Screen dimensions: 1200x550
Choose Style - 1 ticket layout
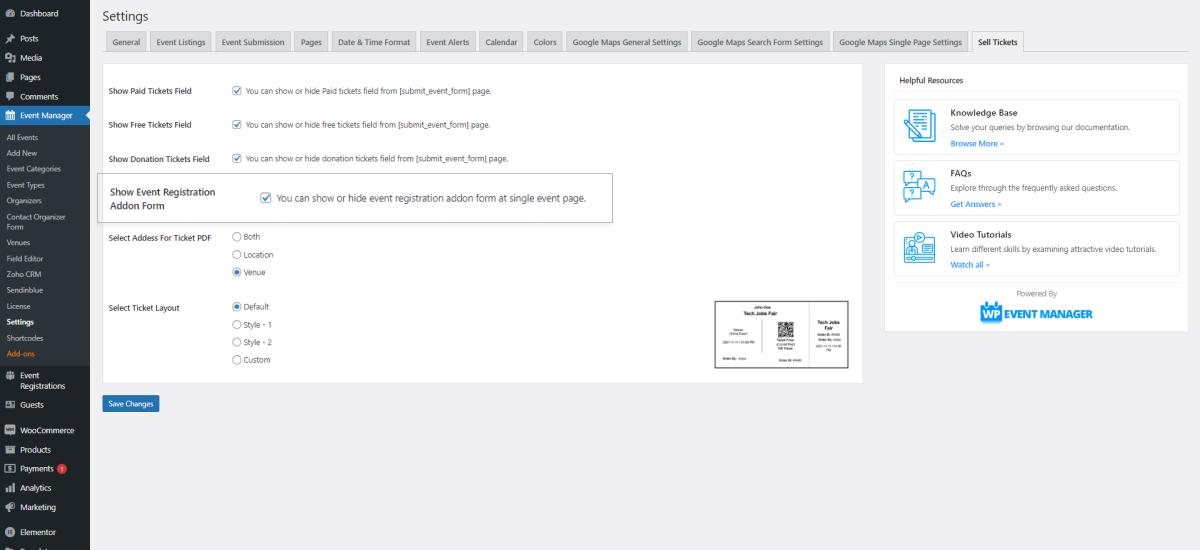pyautogui.click(x=237, y=325)
